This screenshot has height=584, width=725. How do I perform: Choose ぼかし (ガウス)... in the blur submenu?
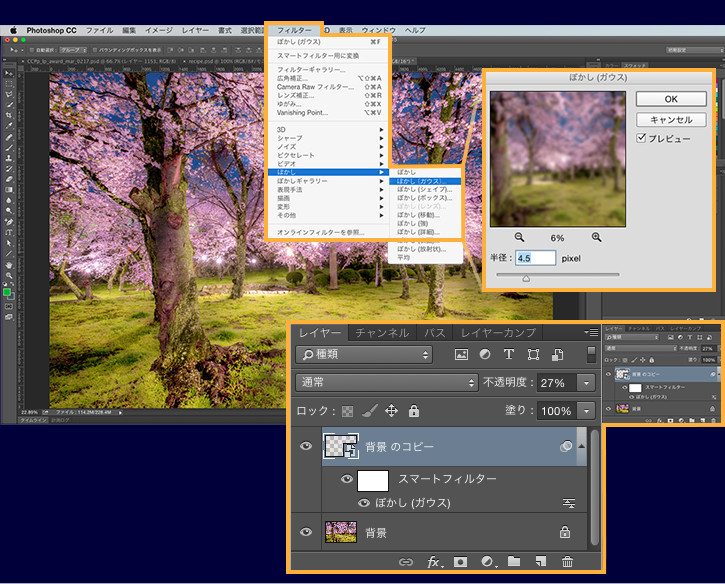[x=425, y=181]
